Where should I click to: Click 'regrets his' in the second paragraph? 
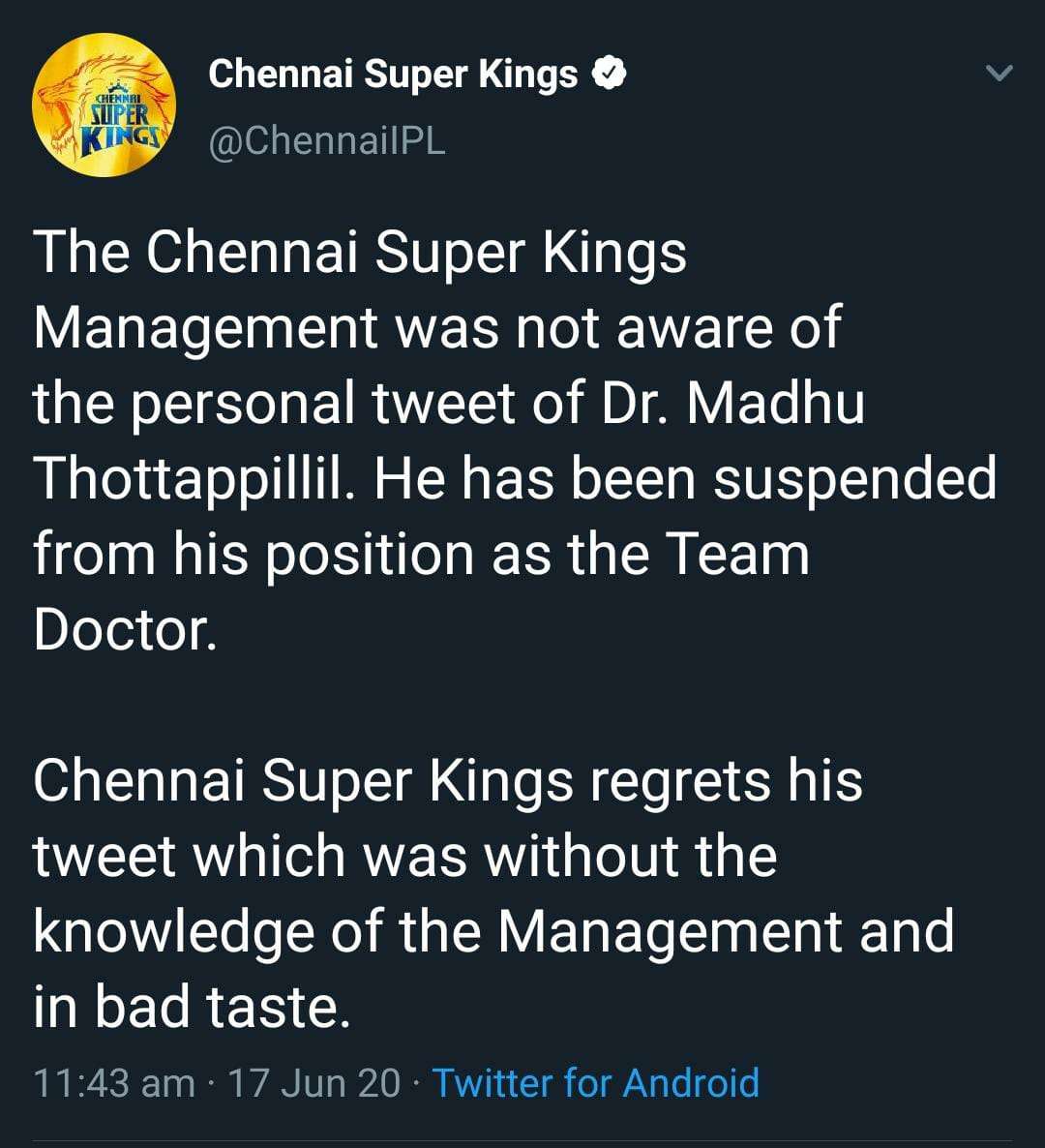coord(726,782)
